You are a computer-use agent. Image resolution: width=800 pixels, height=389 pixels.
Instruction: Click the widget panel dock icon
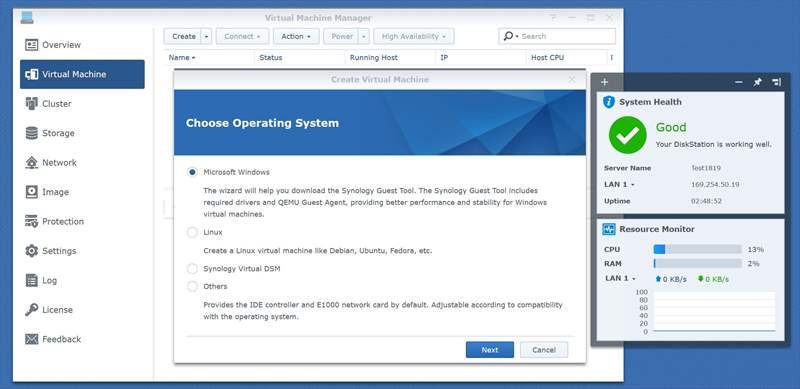777,82
